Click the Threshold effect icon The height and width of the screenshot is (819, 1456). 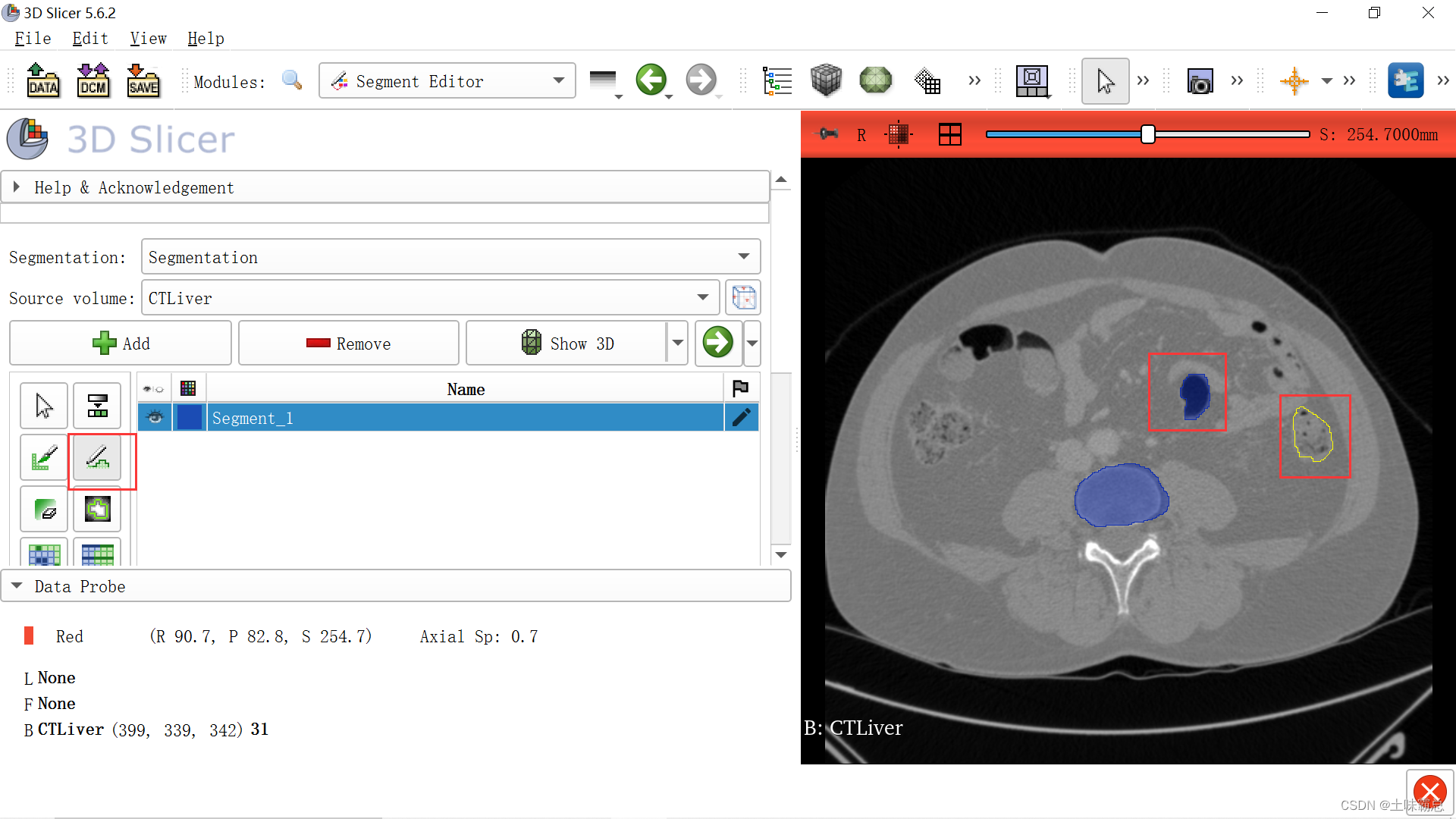pos(97,406)
